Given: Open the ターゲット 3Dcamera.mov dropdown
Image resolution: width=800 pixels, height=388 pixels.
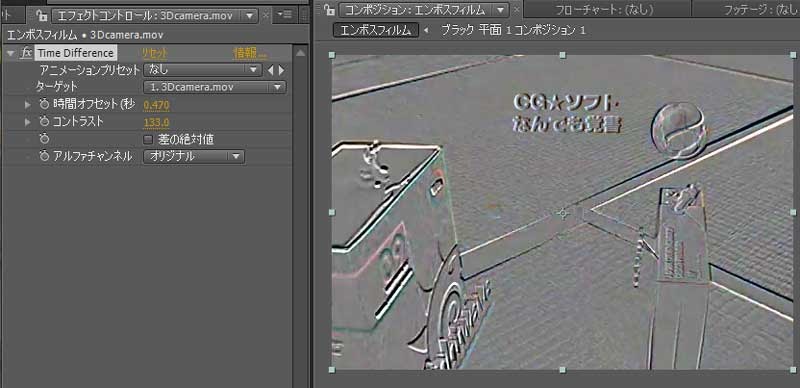Looking at the screenshot, I should (x=215, y=87).
